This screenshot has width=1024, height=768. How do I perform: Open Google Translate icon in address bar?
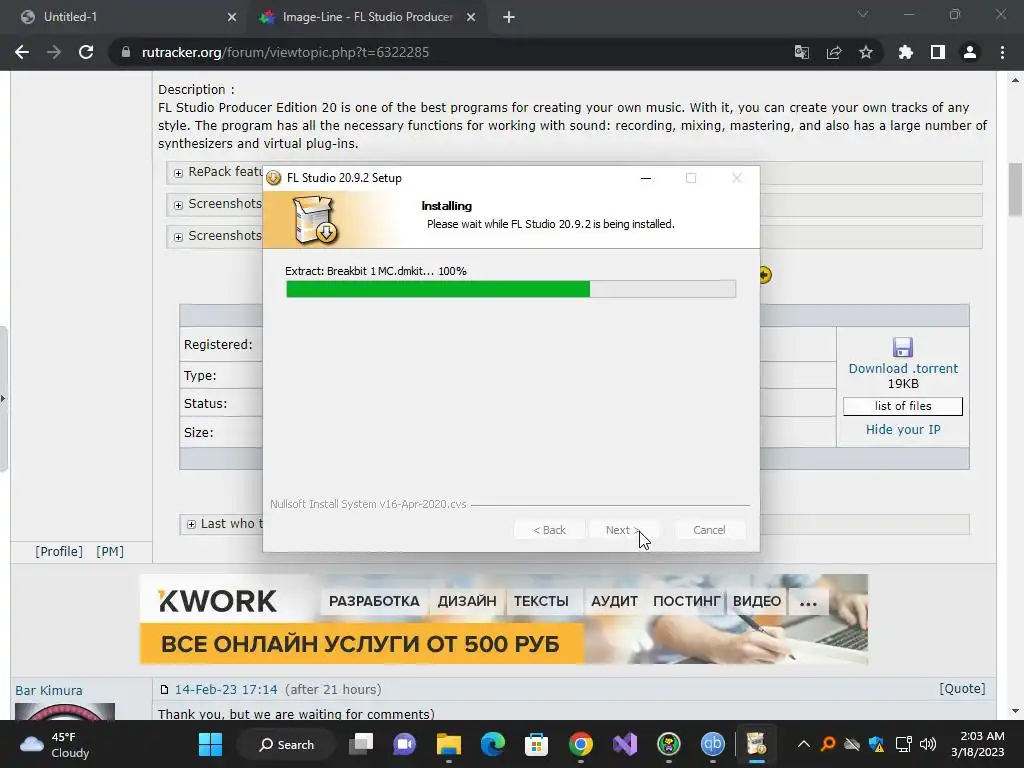[802, 52]
